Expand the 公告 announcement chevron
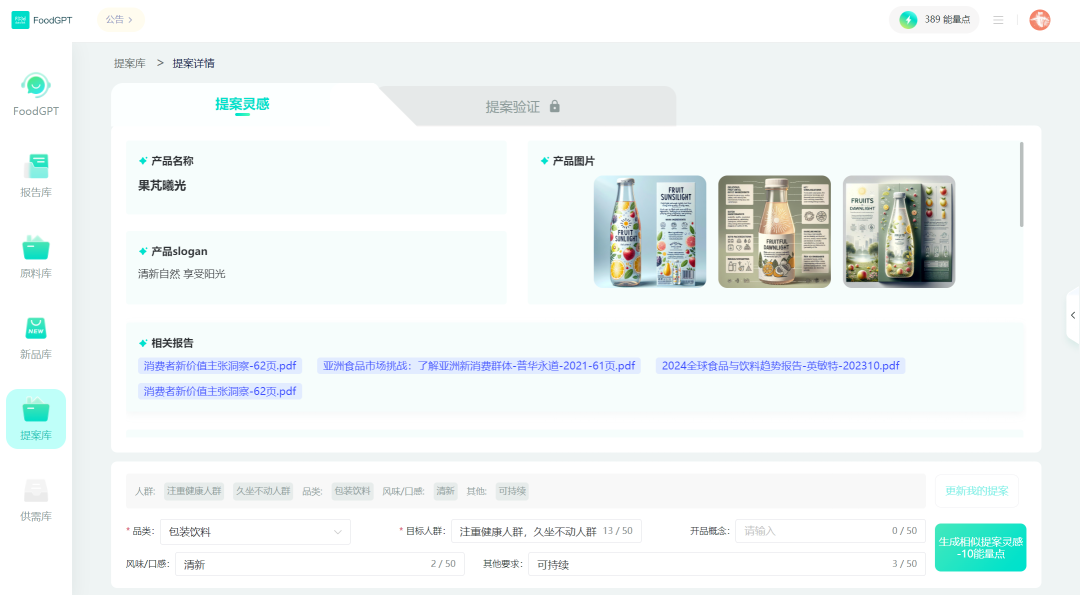This screenshot has height=595, width=1080. (x=130, y=20)
